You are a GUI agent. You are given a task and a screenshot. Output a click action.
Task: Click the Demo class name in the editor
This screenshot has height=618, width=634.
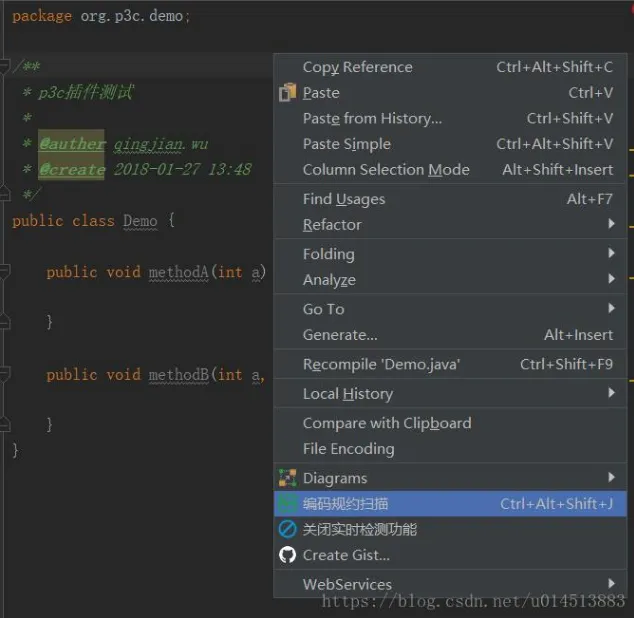click(139, 221)
